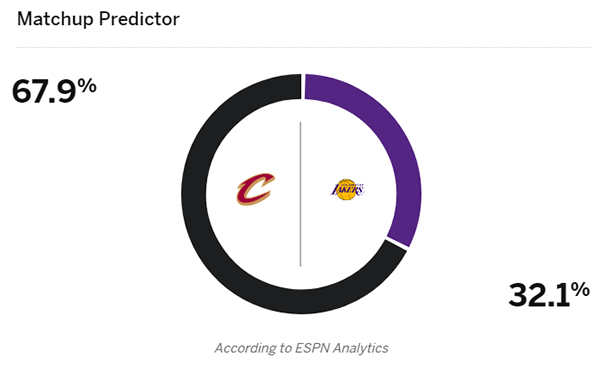
Task: Click the white gap at purple arc's lower end
Action: coord(397,243)
